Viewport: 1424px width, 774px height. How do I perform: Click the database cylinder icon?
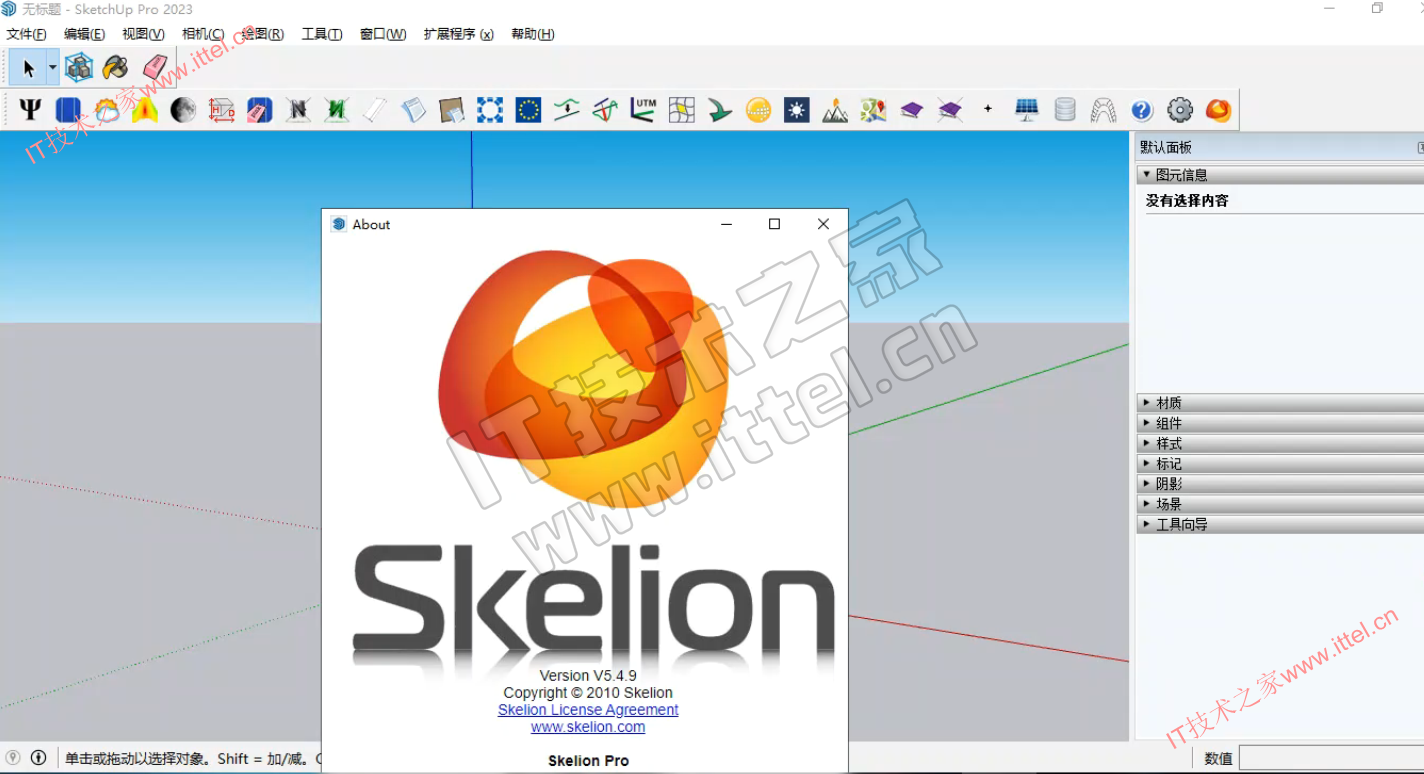pyautogui.click(x=1065, y=110)
